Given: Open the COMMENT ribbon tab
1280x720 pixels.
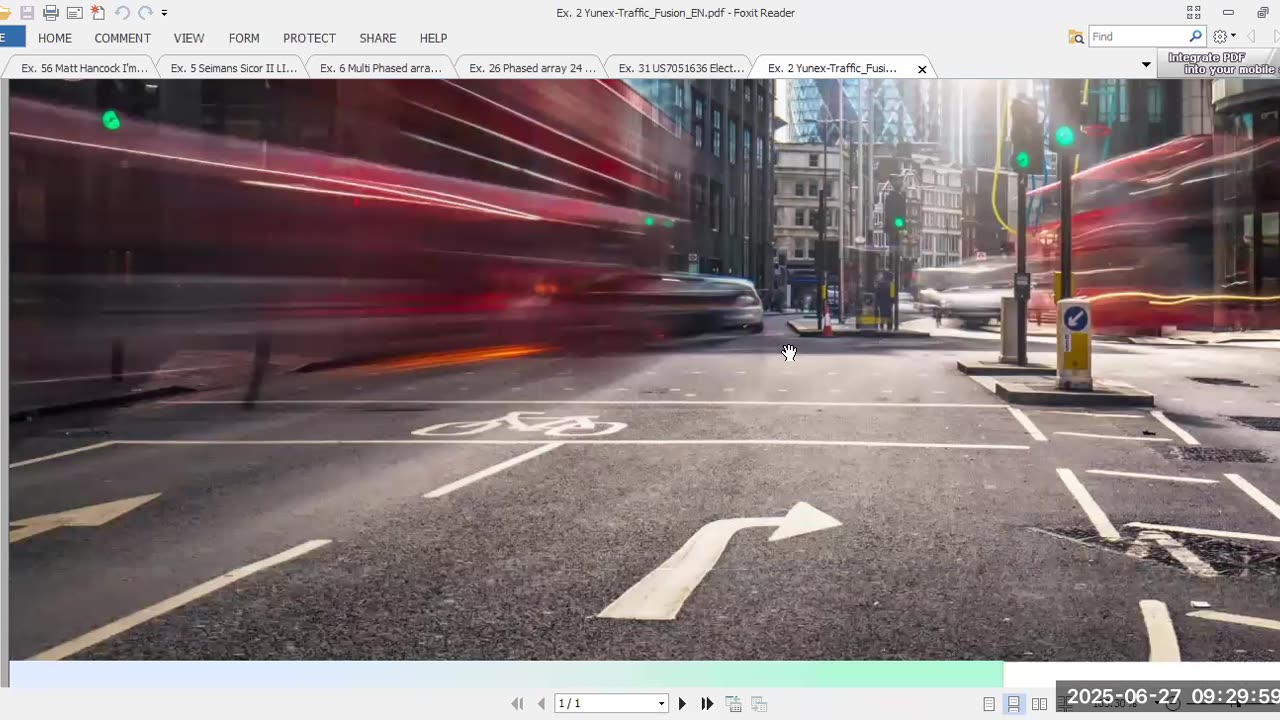Looking at the screenshot, I should click(123, 38).
